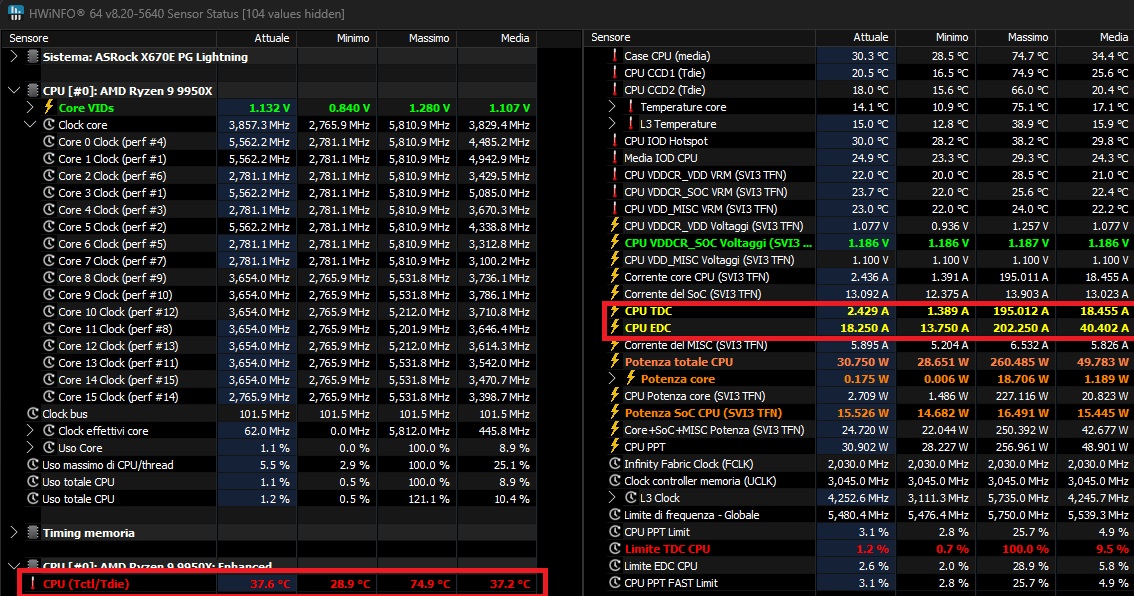Expand the Temperature core row

[x=613, y=106]
